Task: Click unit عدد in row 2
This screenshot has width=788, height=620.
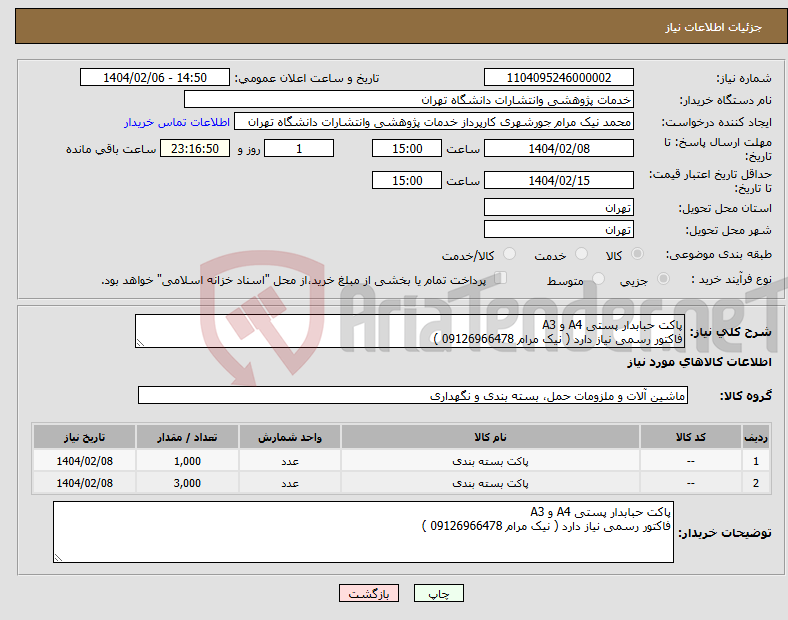Action: (290, 483)
